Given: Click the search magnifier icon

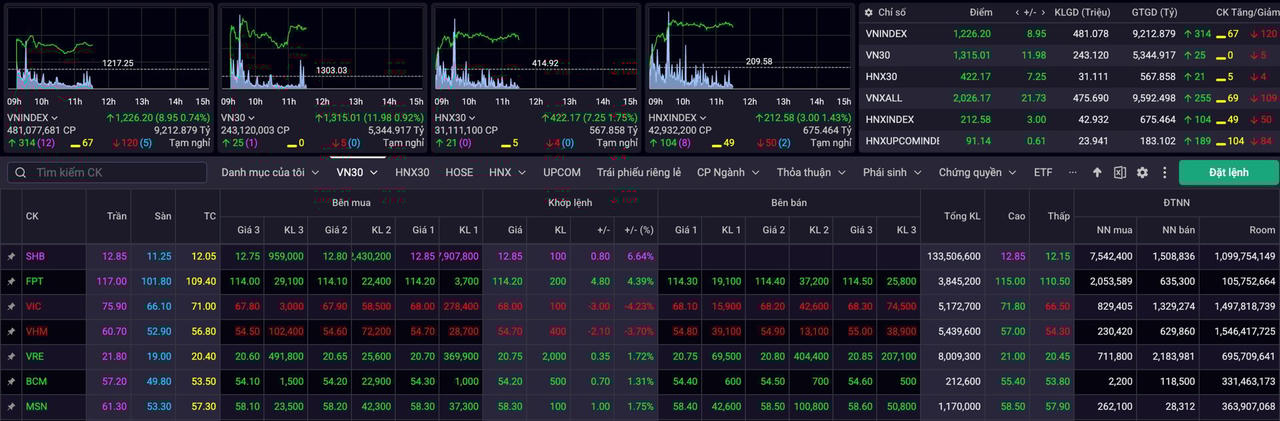Looking at the screenshot, I should click(x=20, y=173).
